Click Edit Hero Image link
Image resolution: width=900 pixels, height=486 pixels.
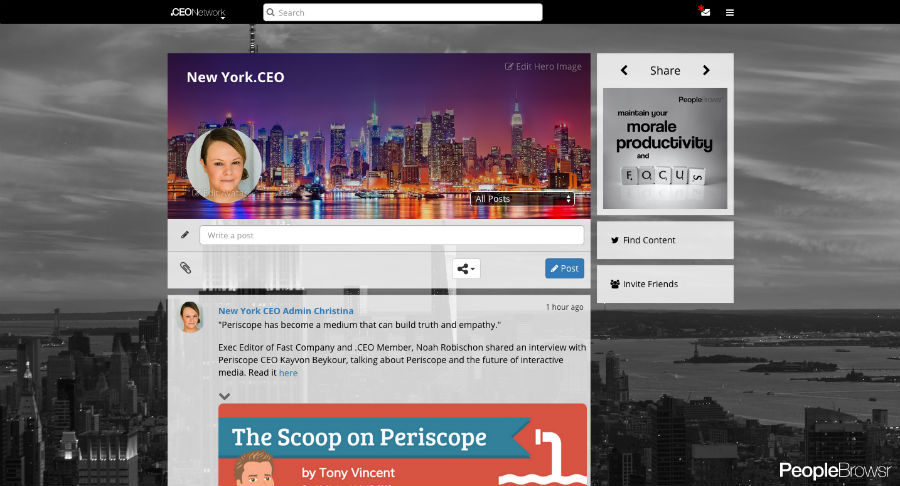point(543,67)
